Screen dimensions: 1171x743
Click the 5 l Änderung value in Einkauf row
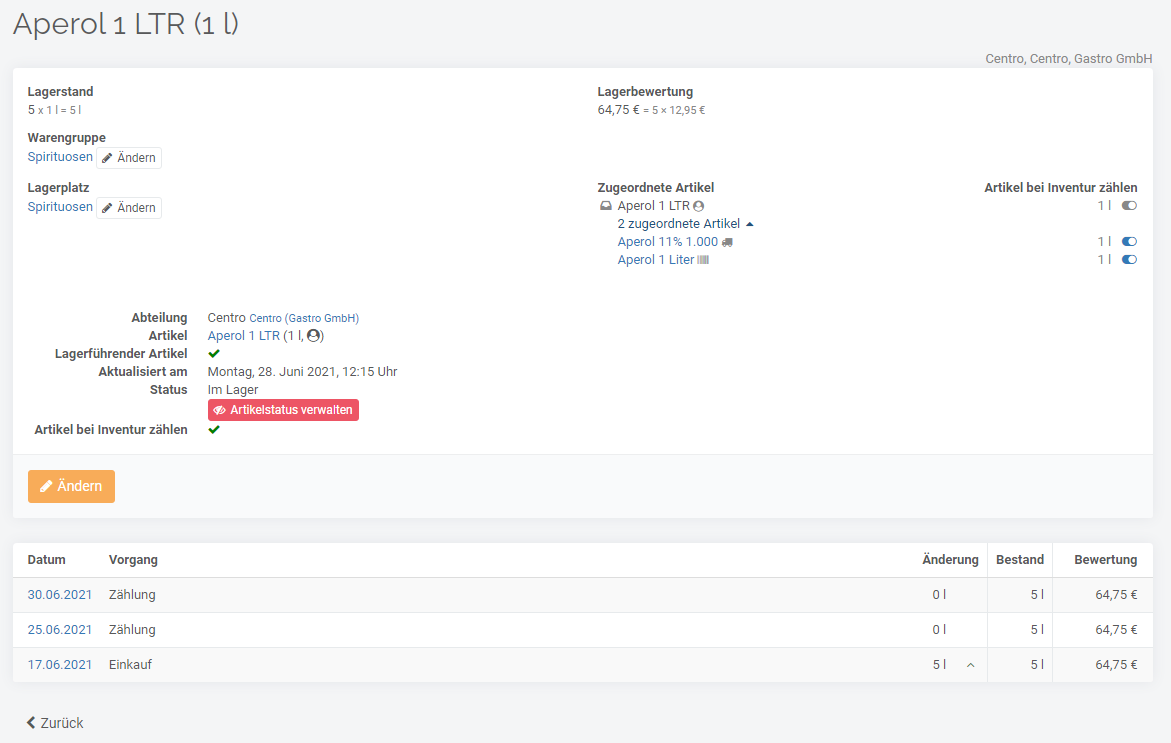939,665
